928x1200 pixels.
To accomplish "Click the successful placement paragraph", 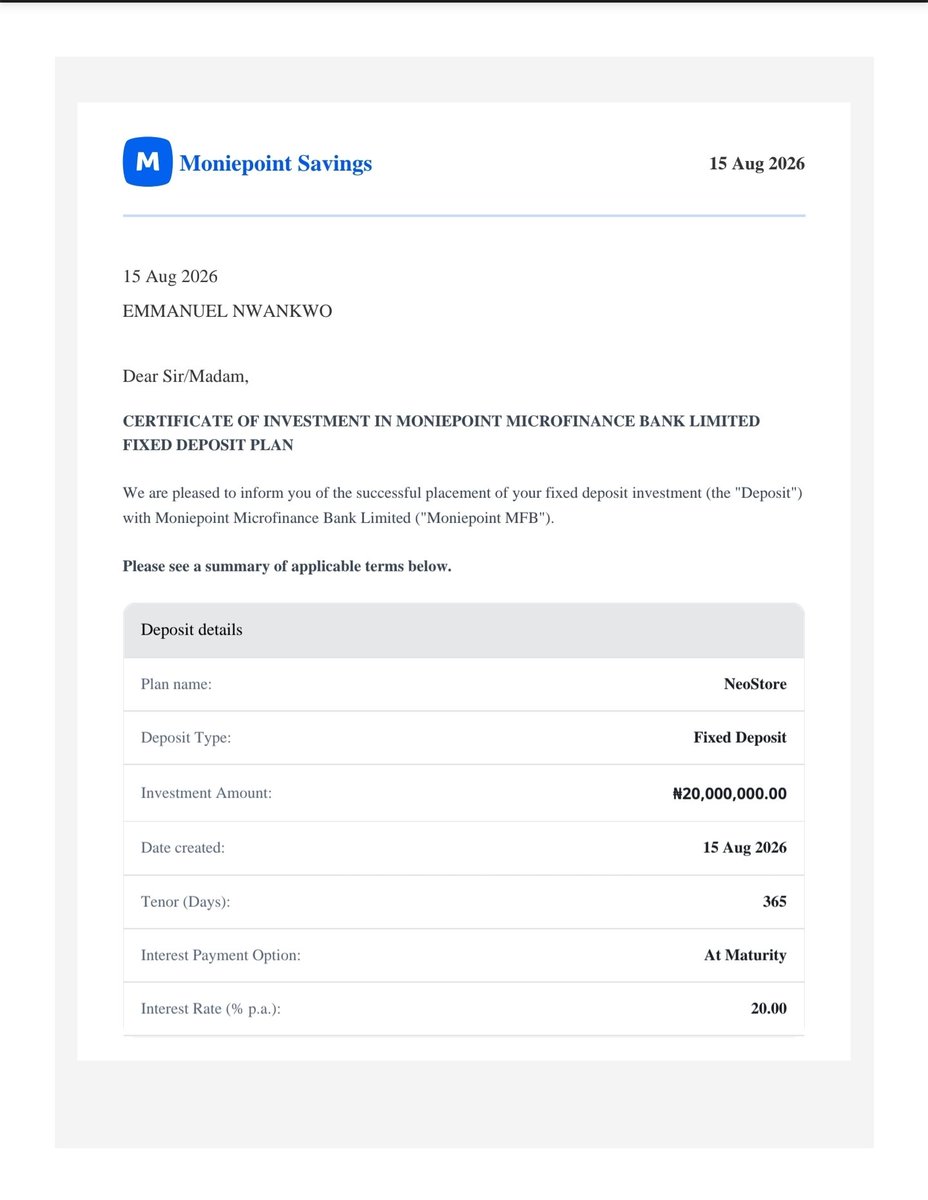I will click(463, 506).
